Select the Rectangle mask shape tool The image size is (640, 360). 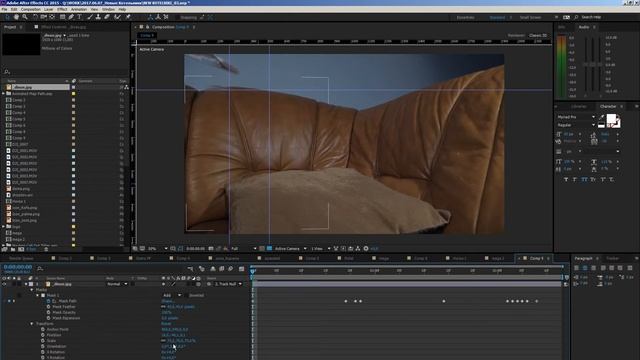[x=62, y=17]
